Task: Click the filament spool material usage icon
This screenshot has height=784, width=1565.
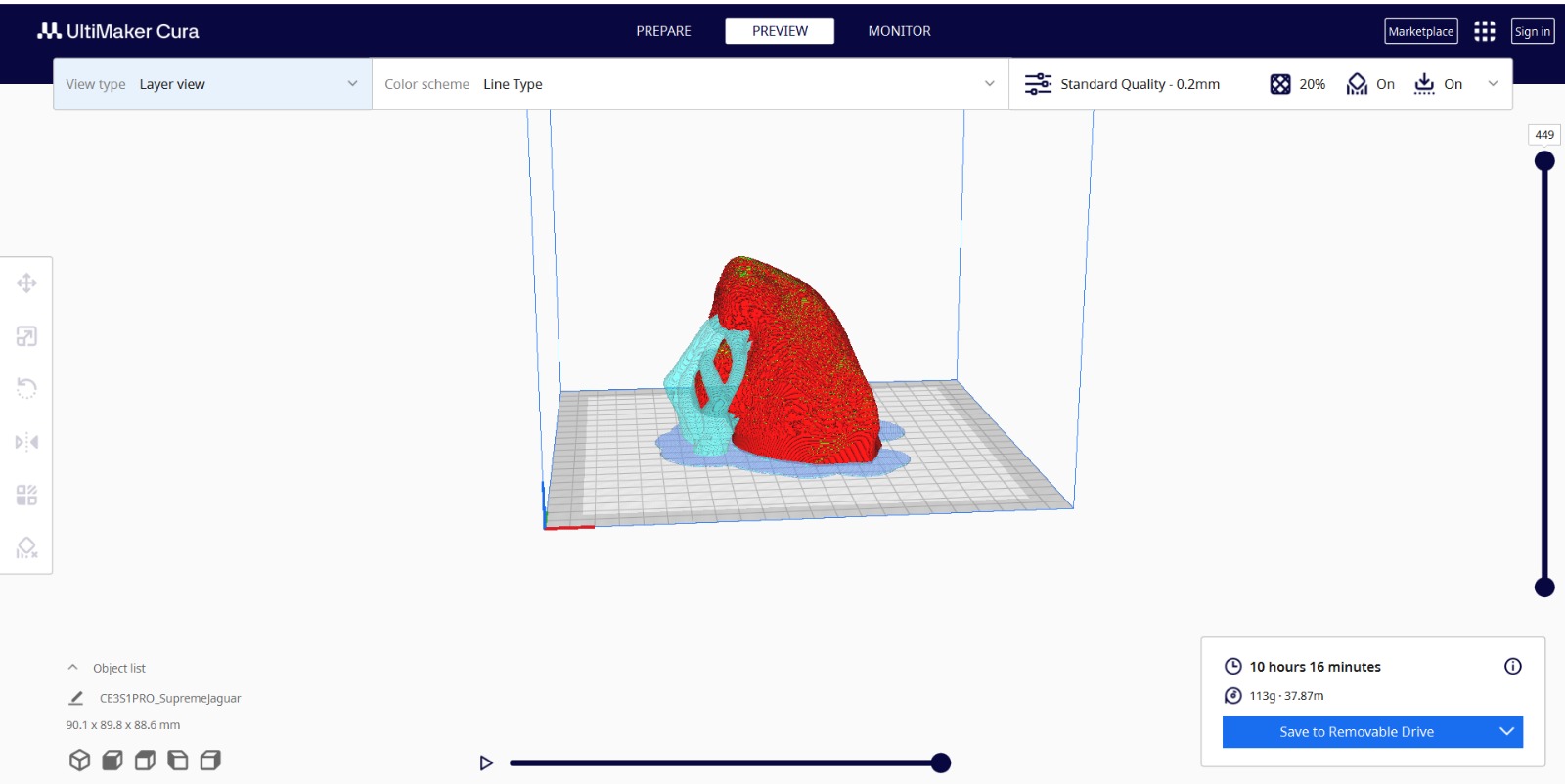Action: 1233,696
